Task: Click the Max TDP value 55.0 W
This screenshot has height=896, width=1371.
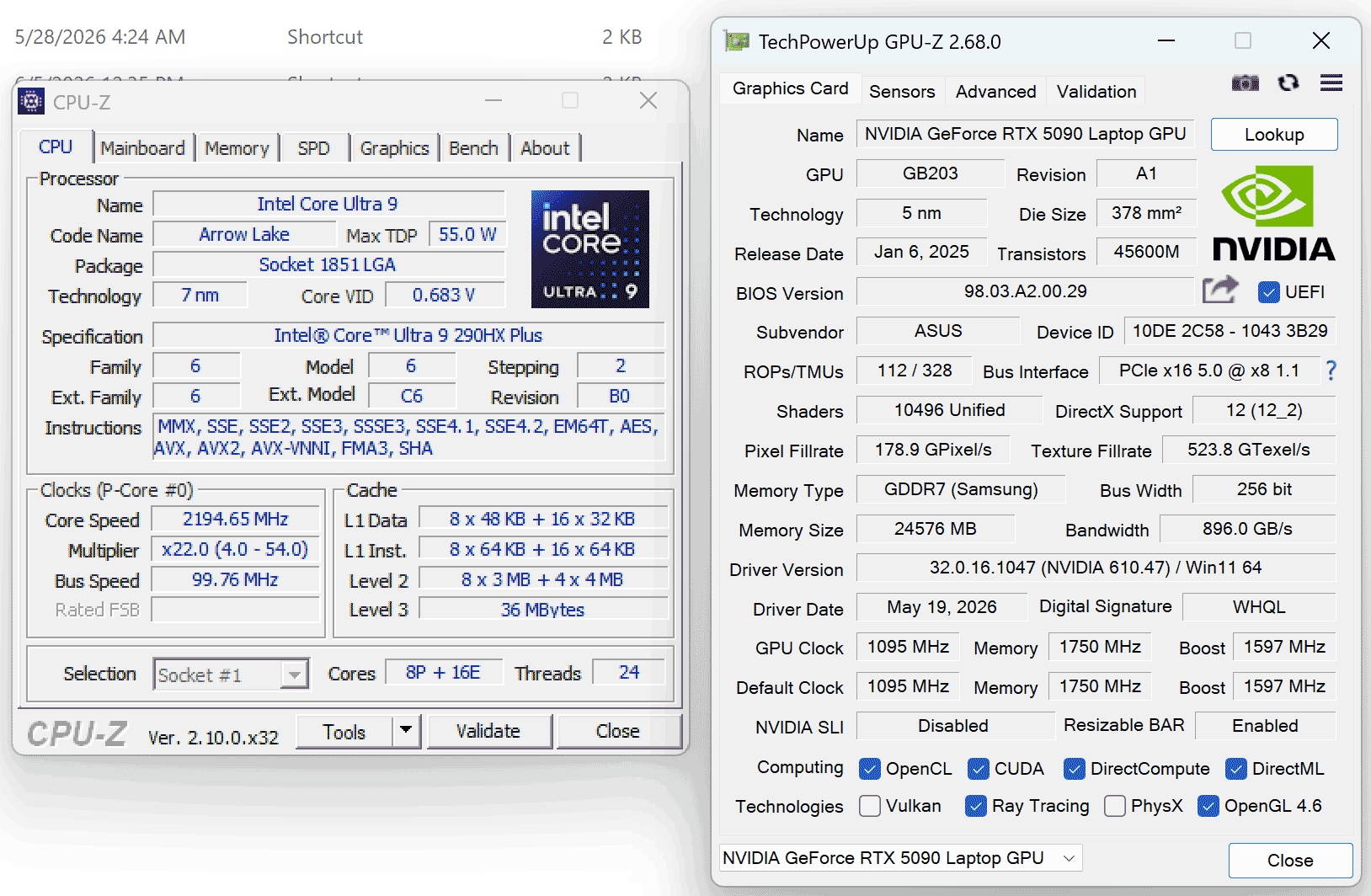Action: (x=467, y=234)
